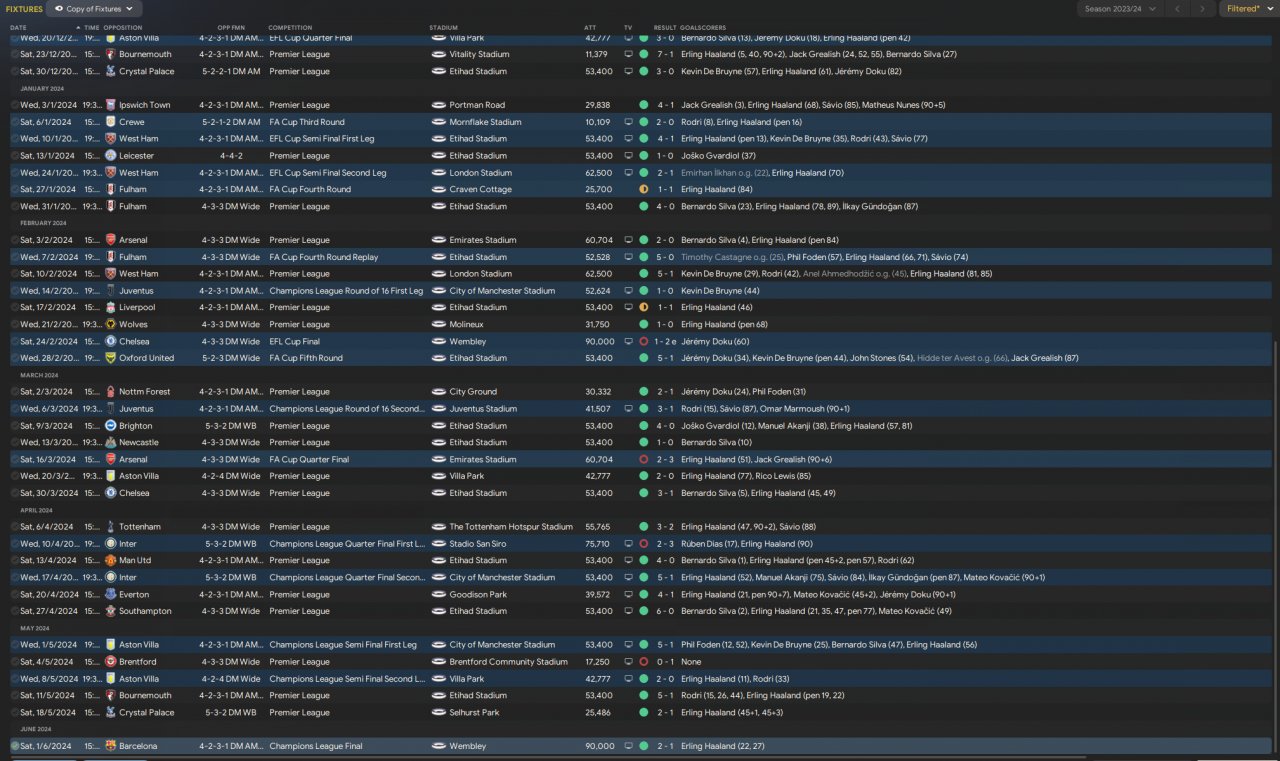
Task: Click the 4-4-2 formation in the Leicester row
Action: [230, 156]
